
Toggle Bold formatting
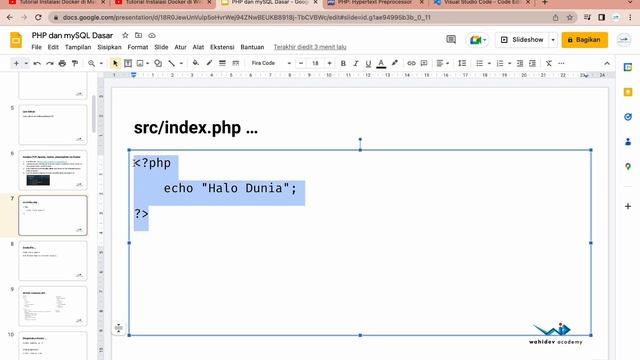343,63
